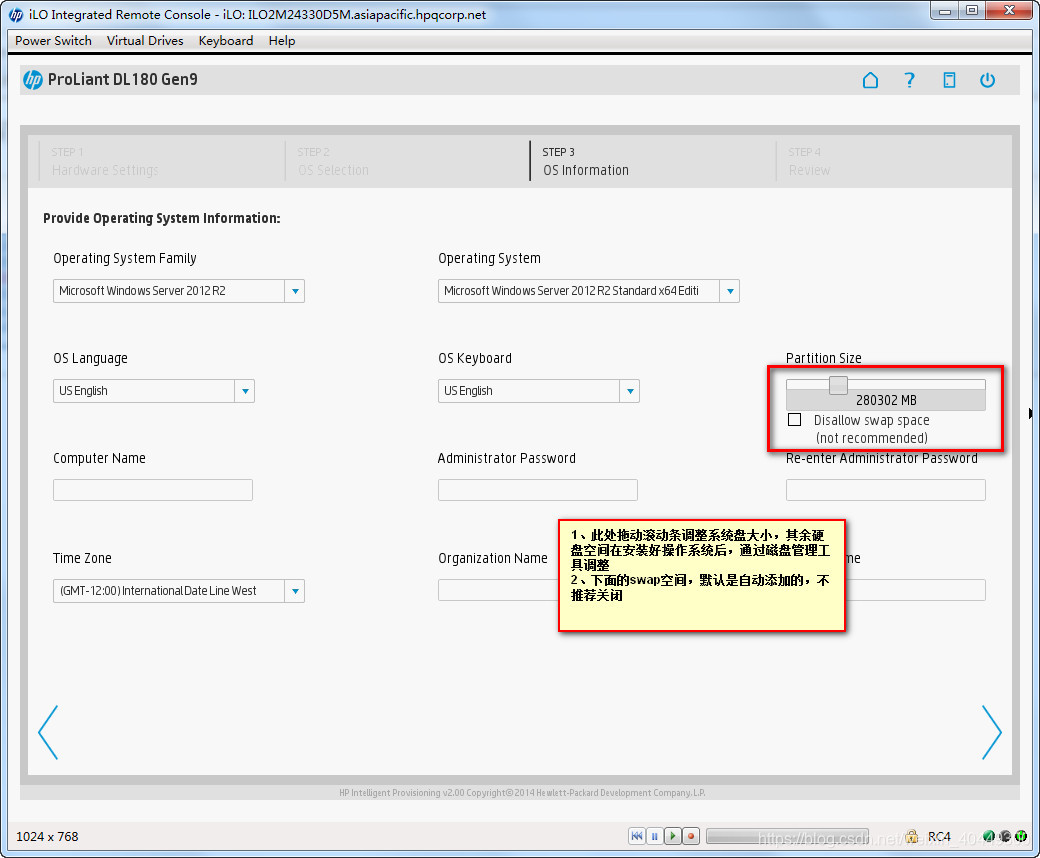
Task: Continue to next step with right arrow
Action: coord(992,732)
